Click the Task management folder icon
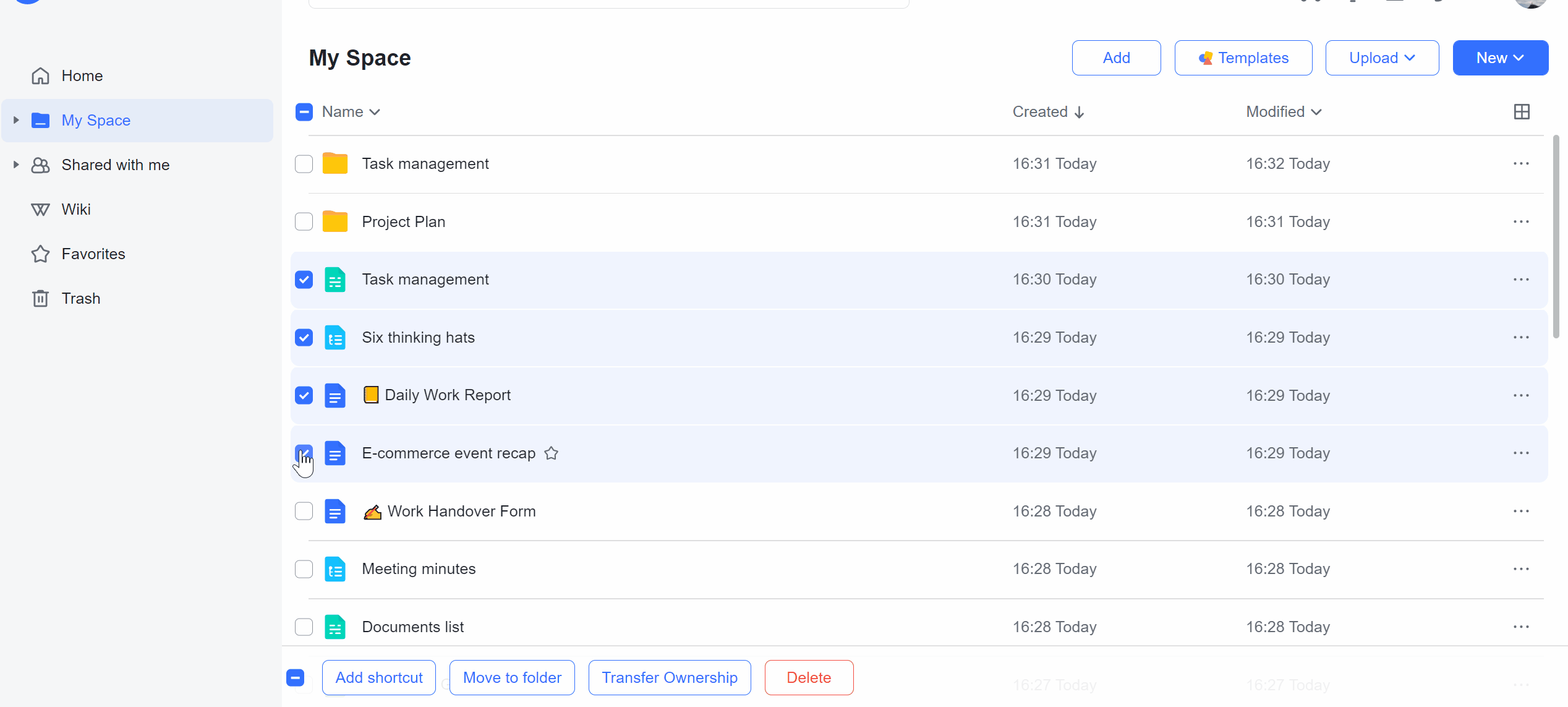 pyautogui.click(x=336, y=163)
